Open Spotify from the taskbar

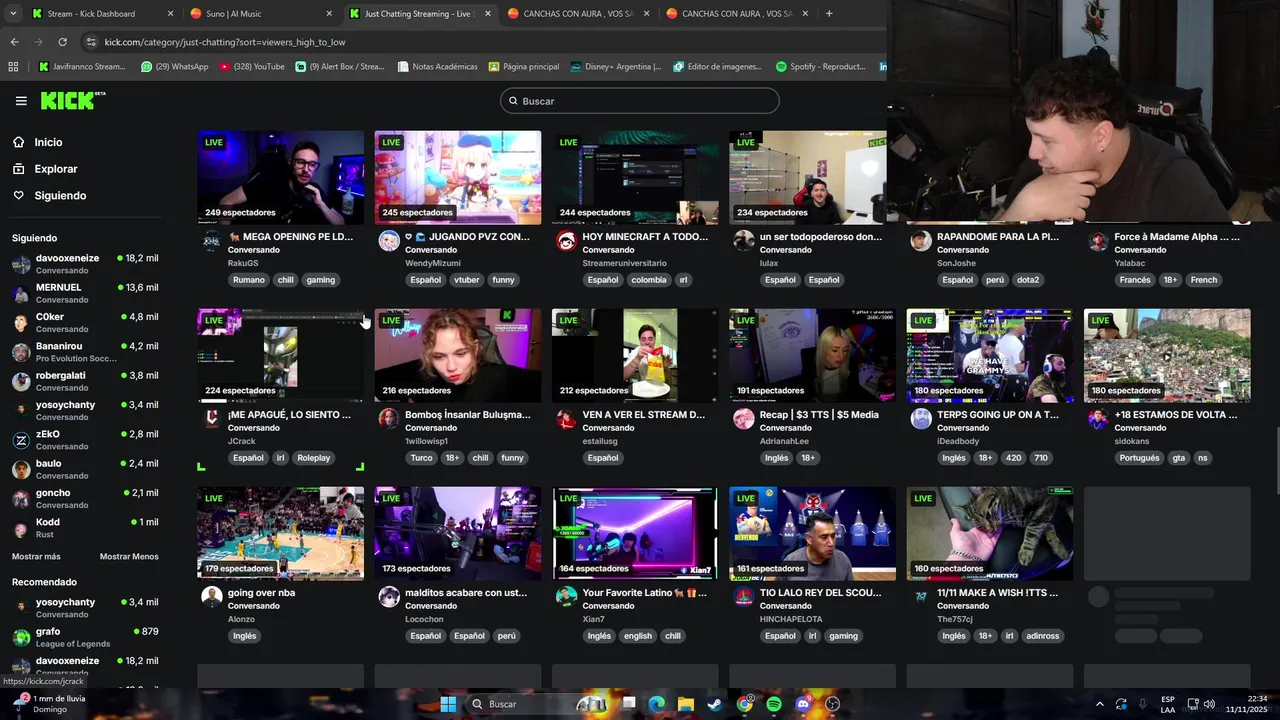pyautogui.click(x=773, y=704)
